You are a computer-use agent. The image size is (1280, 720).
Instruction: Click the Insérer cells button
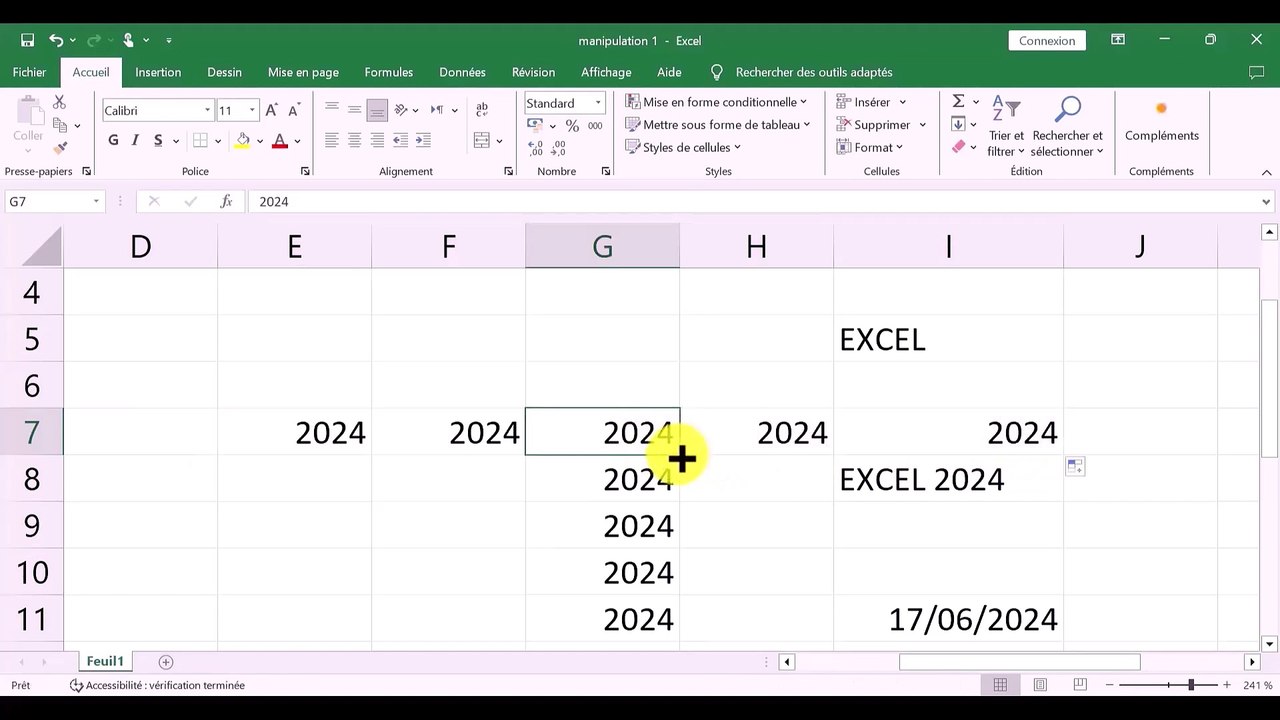pyautogui.click(x=871, y=102)
